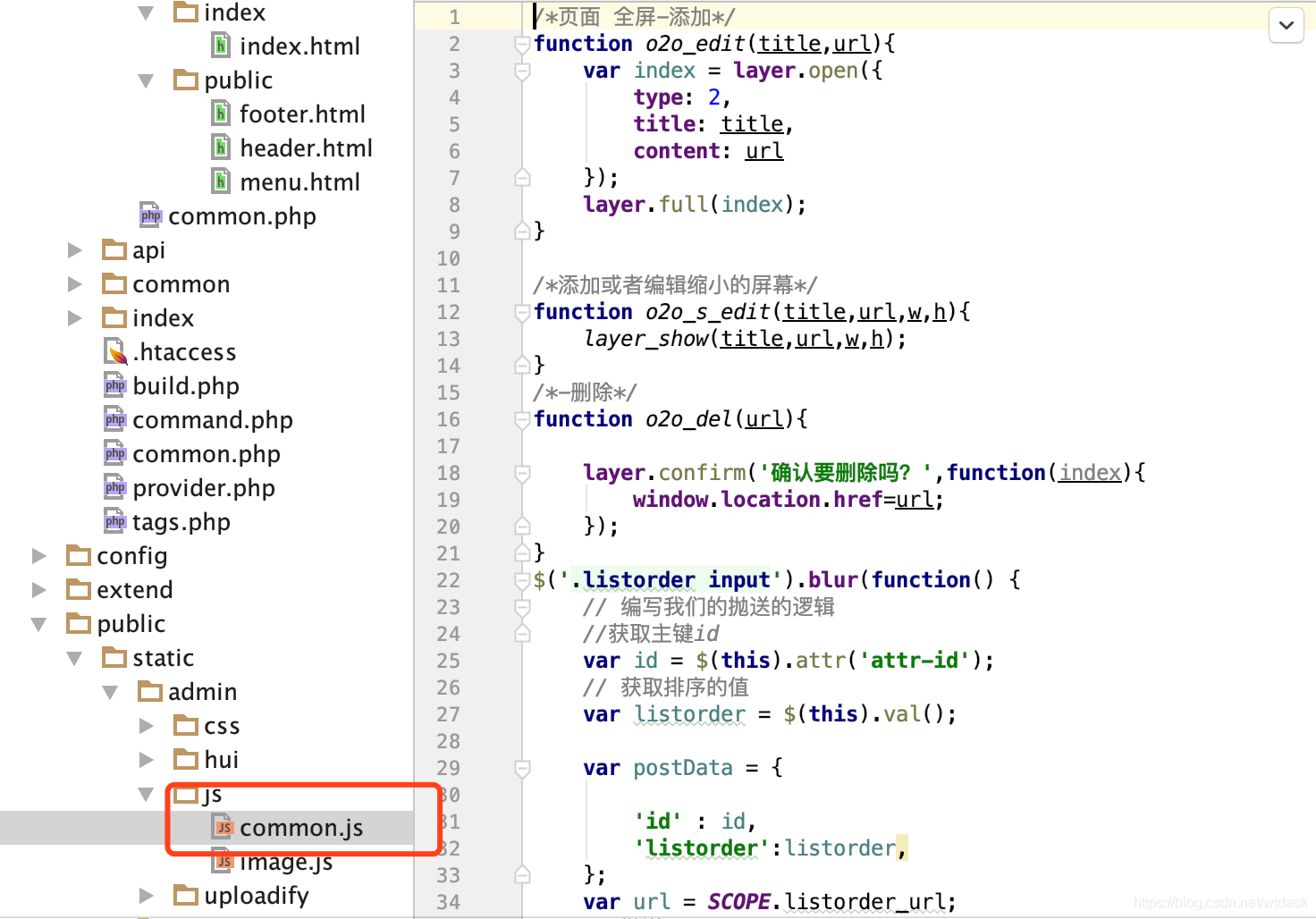The height and width of the screenshot is (919, 1316).
Task: Expand the hui folder arrow
Action: (147, 760)
